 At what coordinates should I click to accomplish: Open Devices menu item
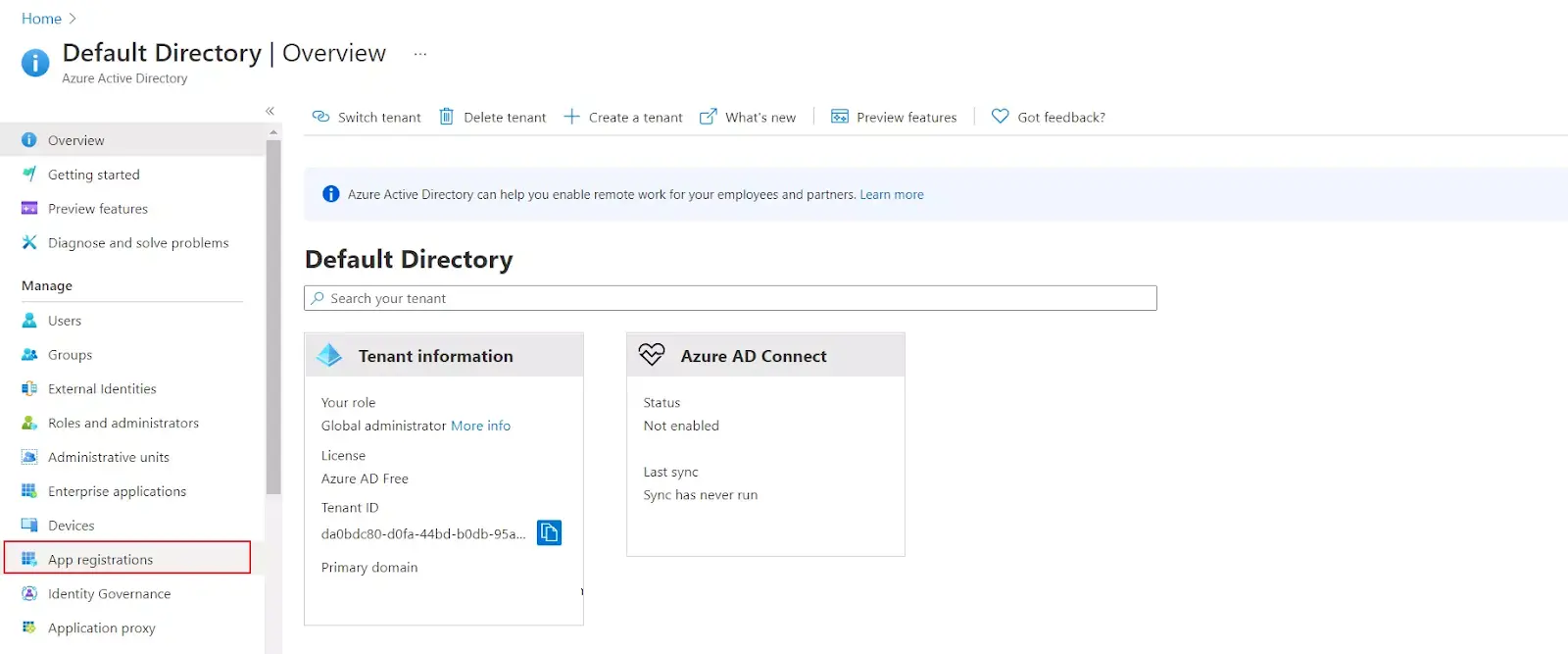click(132, 526)
